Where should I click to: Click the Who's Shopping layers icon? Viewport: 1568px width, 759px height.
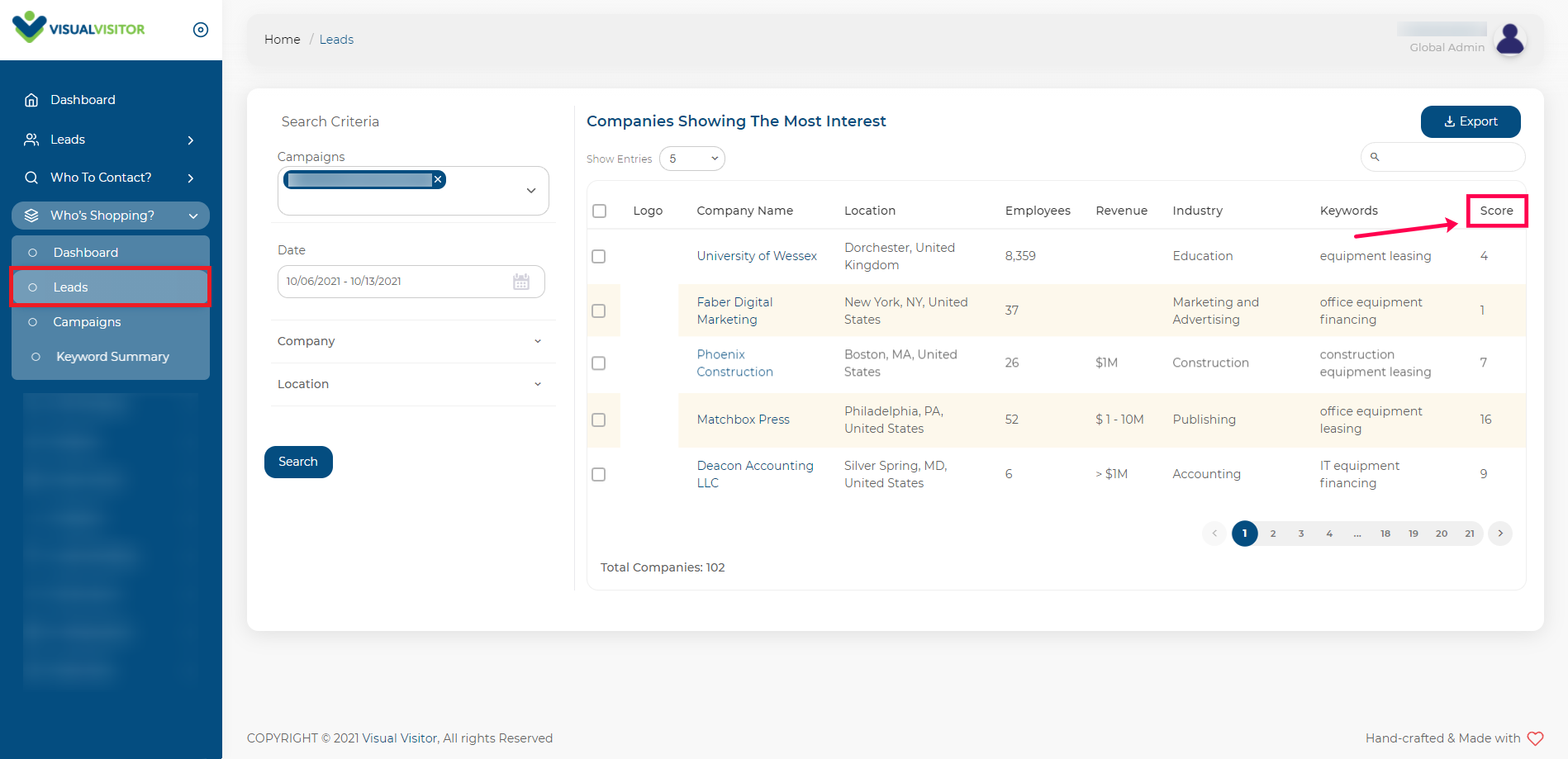pyautogui.click(x=31, y=216)
